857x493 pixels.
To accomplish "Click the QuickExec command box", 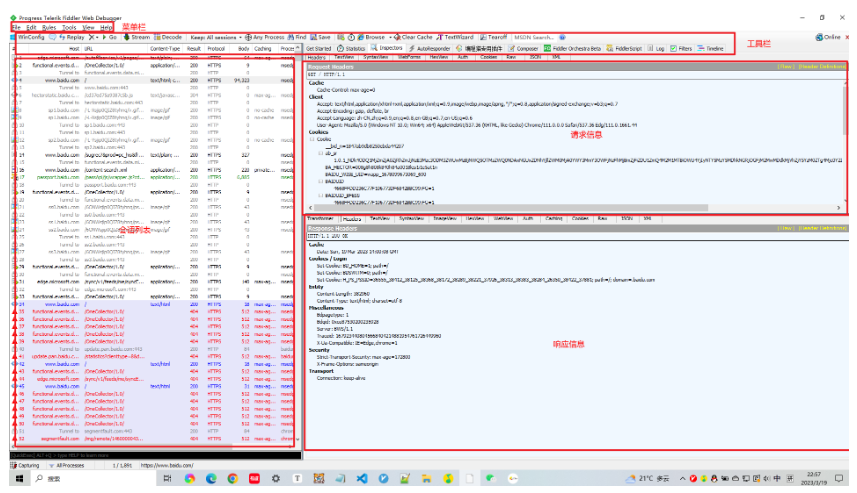I will (x=155, y=455).
